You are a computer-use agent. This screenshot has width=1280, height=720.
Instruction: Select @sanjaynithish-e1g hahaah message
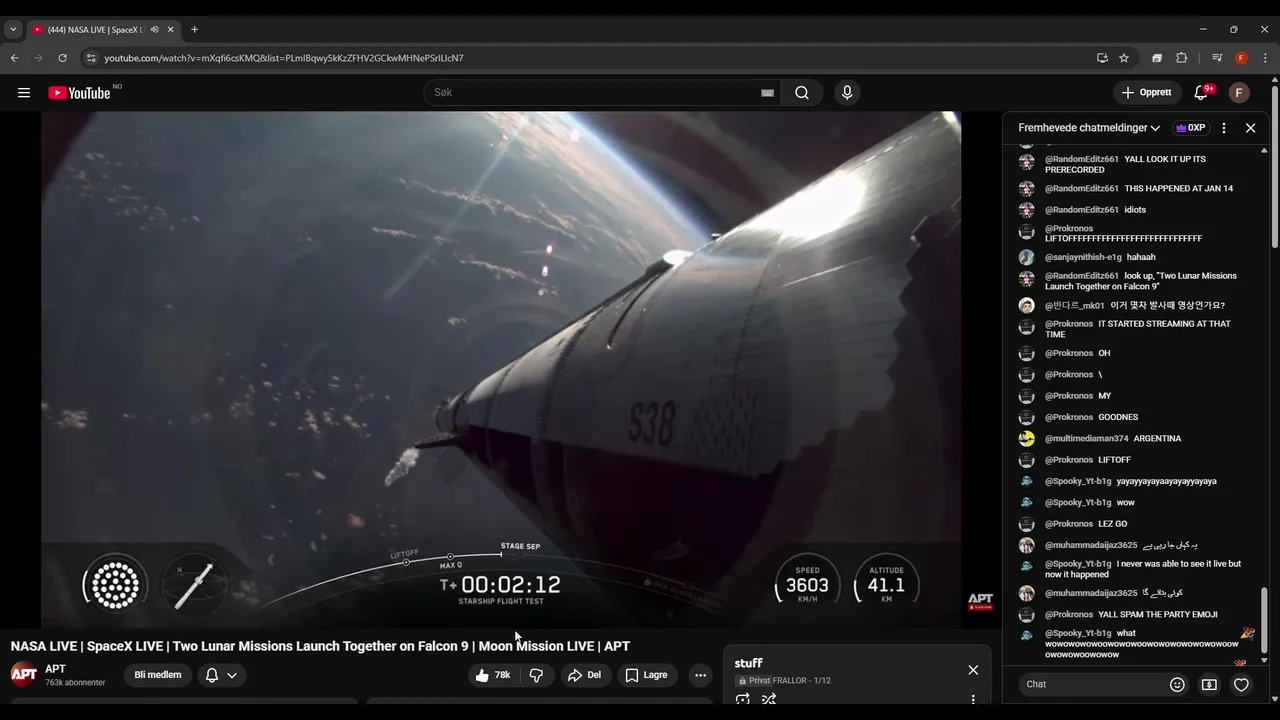pos(1136,257)
